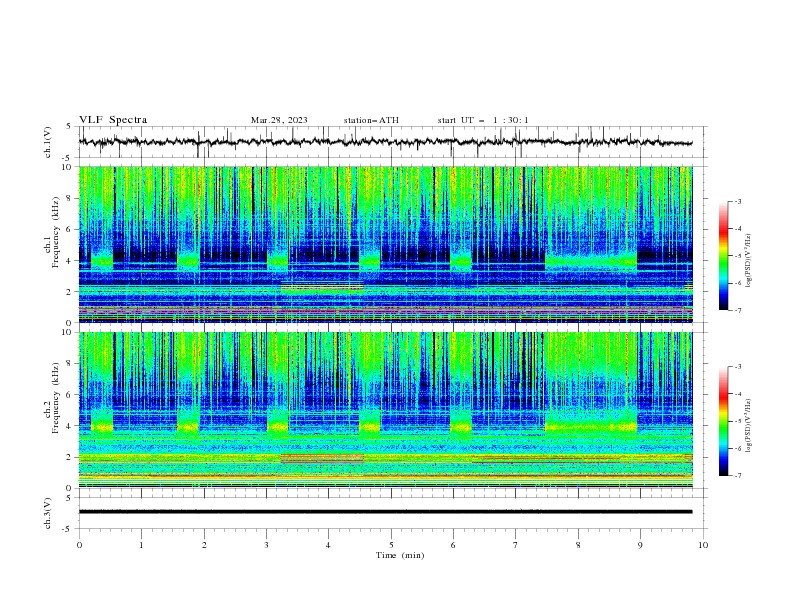Click the date 'Mar.28, 2023'
This screenshot has width=792, height=612.
(x=279, y=120)
